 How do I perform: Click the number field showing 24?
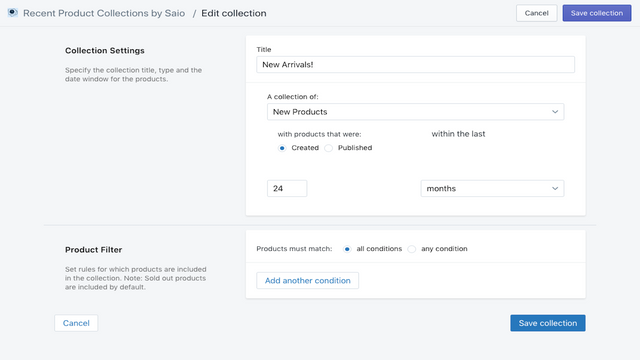point(287,189)
